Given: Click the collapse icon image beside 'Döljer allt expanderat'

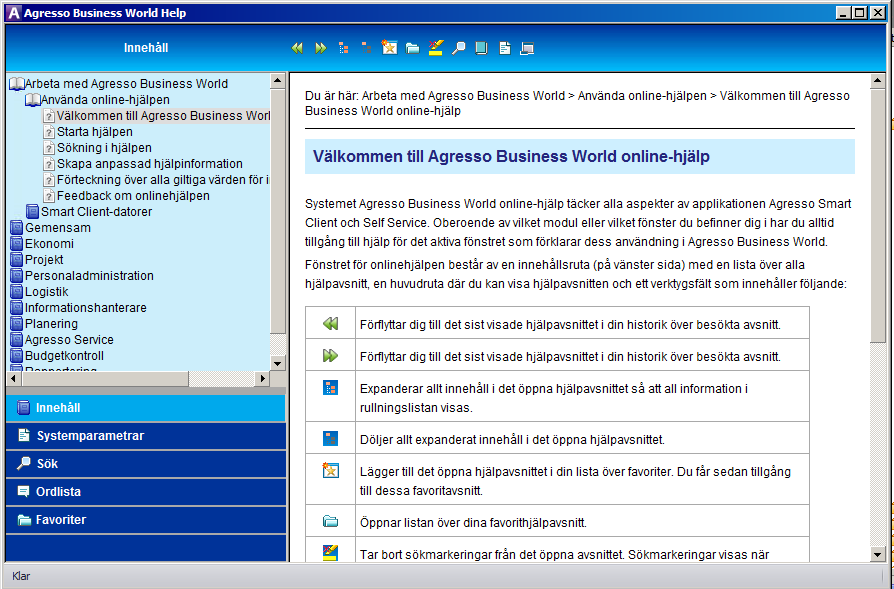Looking at the screenshot, I should 331,438.
